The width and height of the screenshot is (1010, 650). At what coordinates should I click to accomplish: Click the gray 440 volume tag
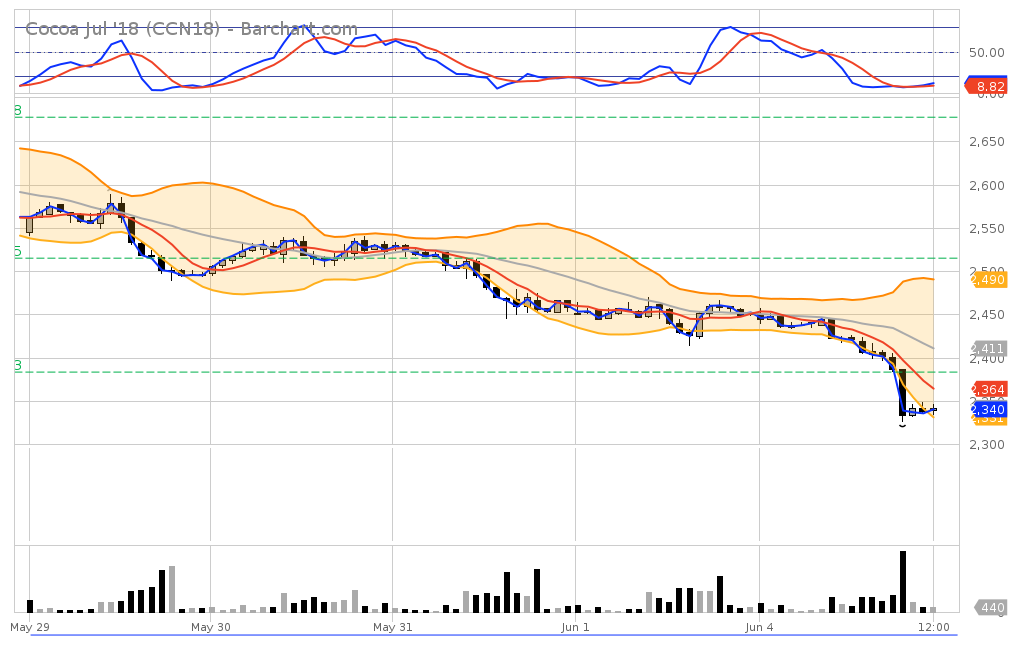coord(991,607)
